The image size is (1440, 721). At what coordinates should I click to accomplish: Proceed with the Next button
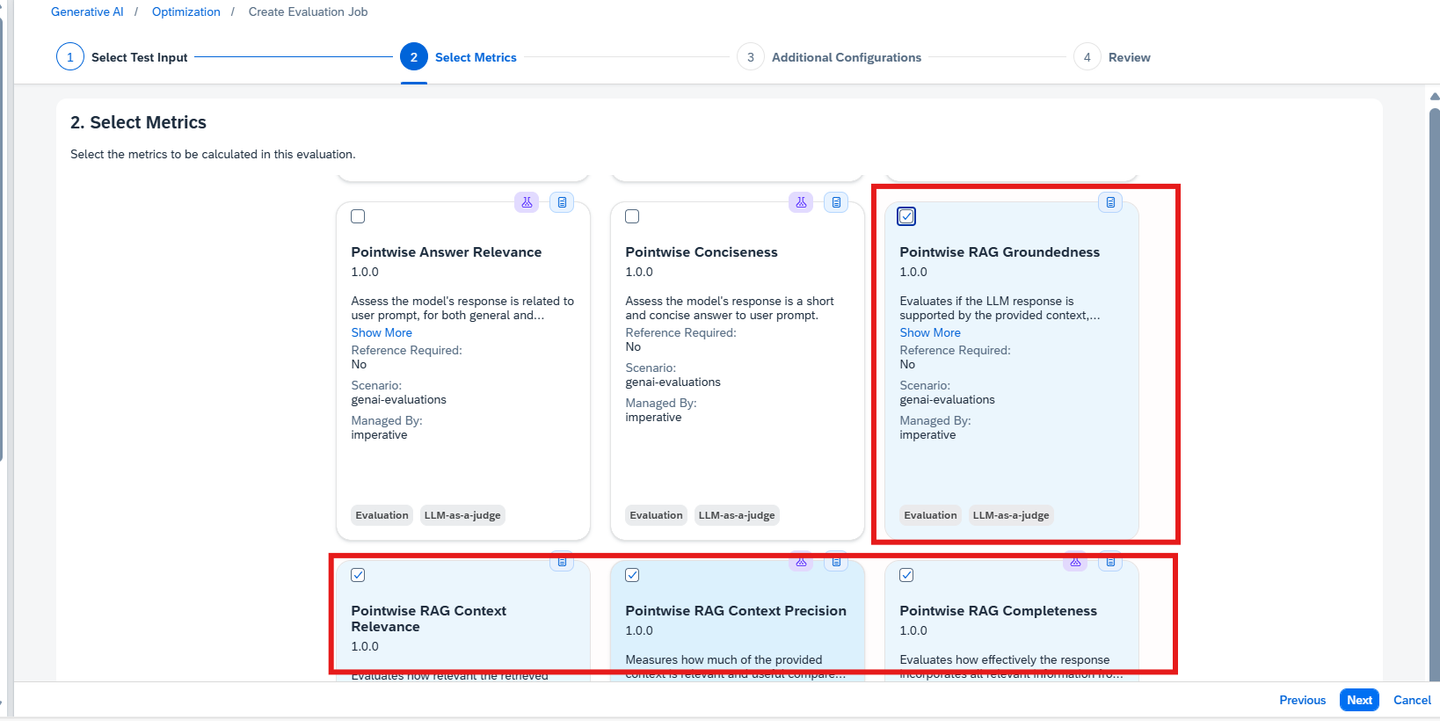click(x=1359, y=700)
